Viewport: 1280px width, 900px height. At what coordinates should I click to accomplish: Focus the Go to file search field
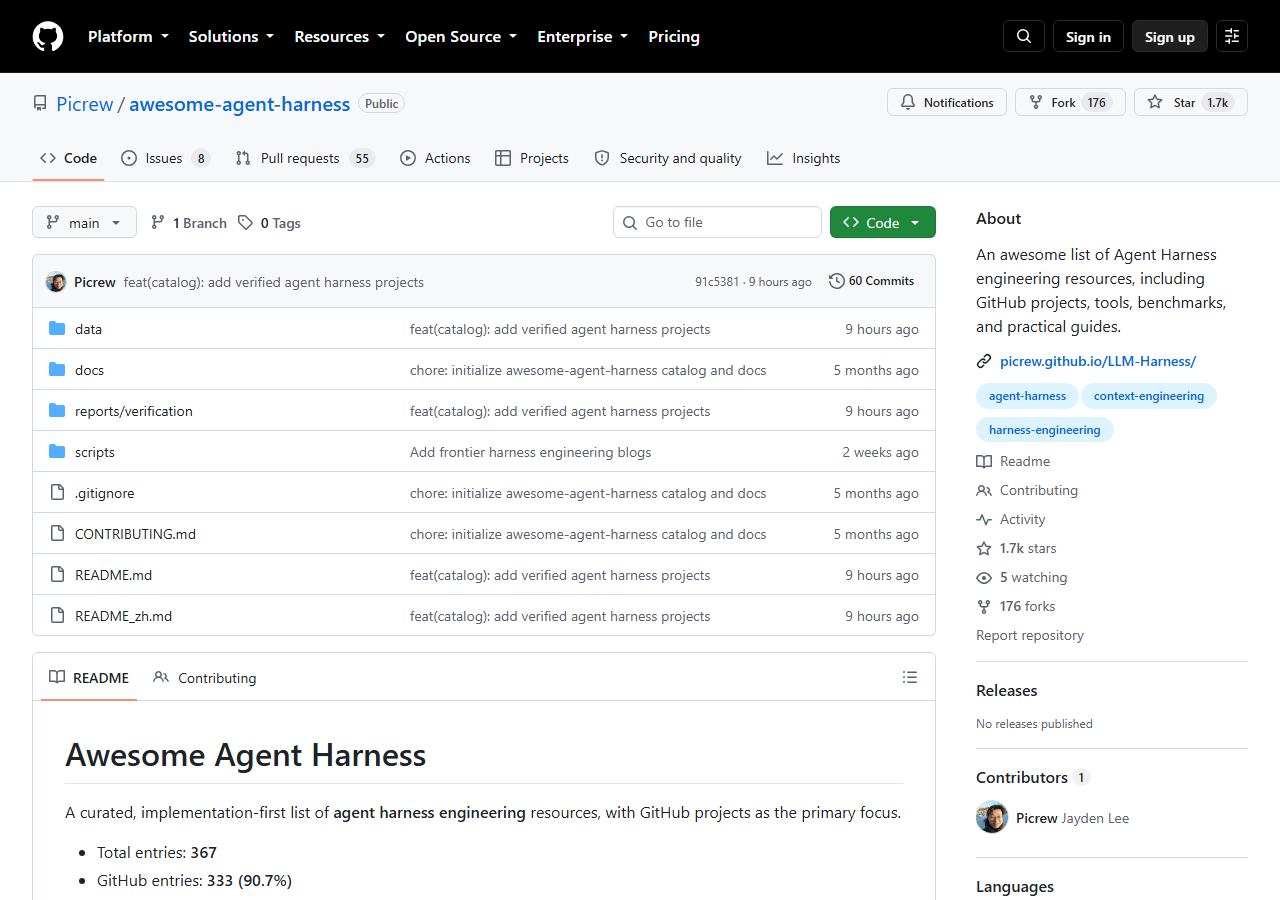(x=717, y=222)
